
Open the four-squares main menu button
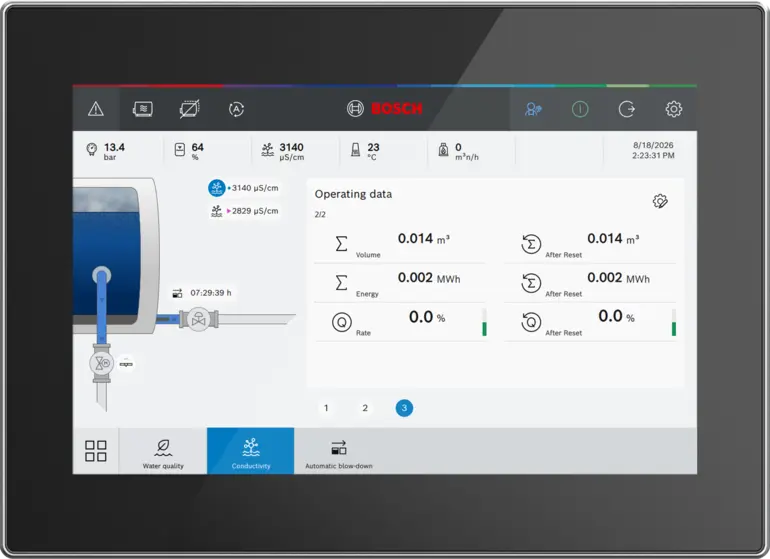coord(96,450)
